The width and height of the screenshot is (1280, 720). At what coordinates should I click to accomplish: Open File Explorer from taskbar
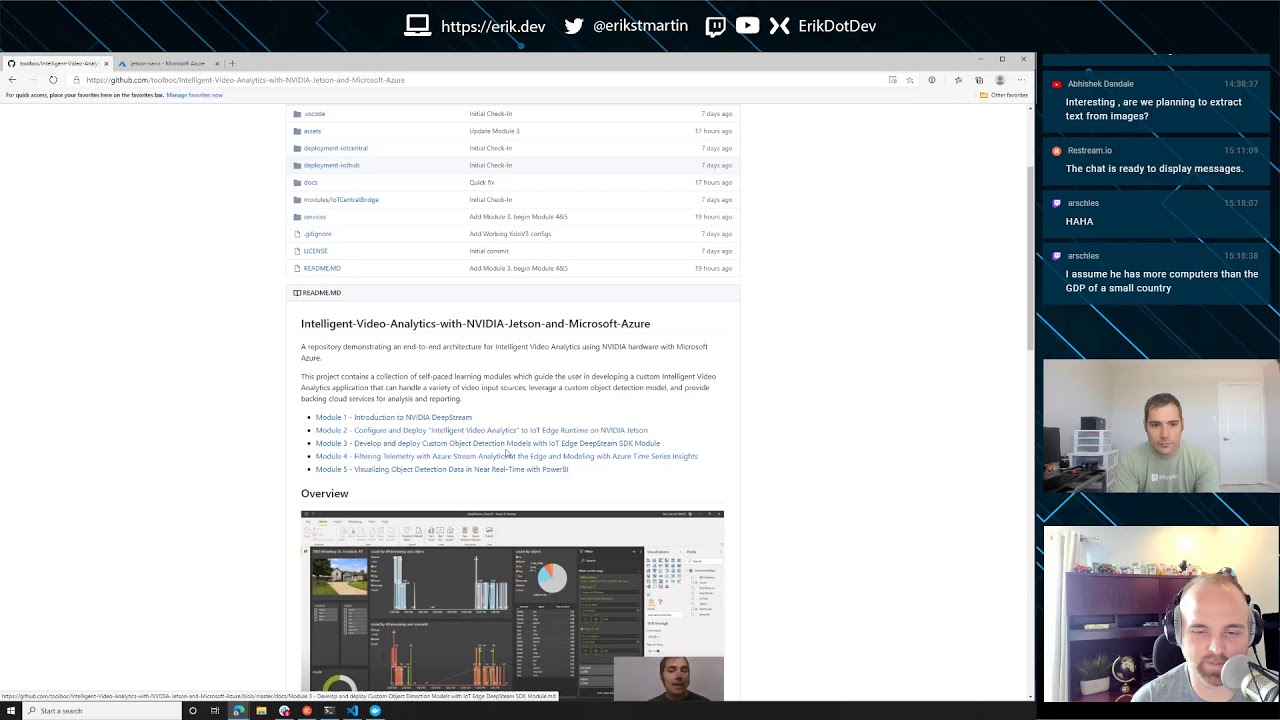point(261,711)
